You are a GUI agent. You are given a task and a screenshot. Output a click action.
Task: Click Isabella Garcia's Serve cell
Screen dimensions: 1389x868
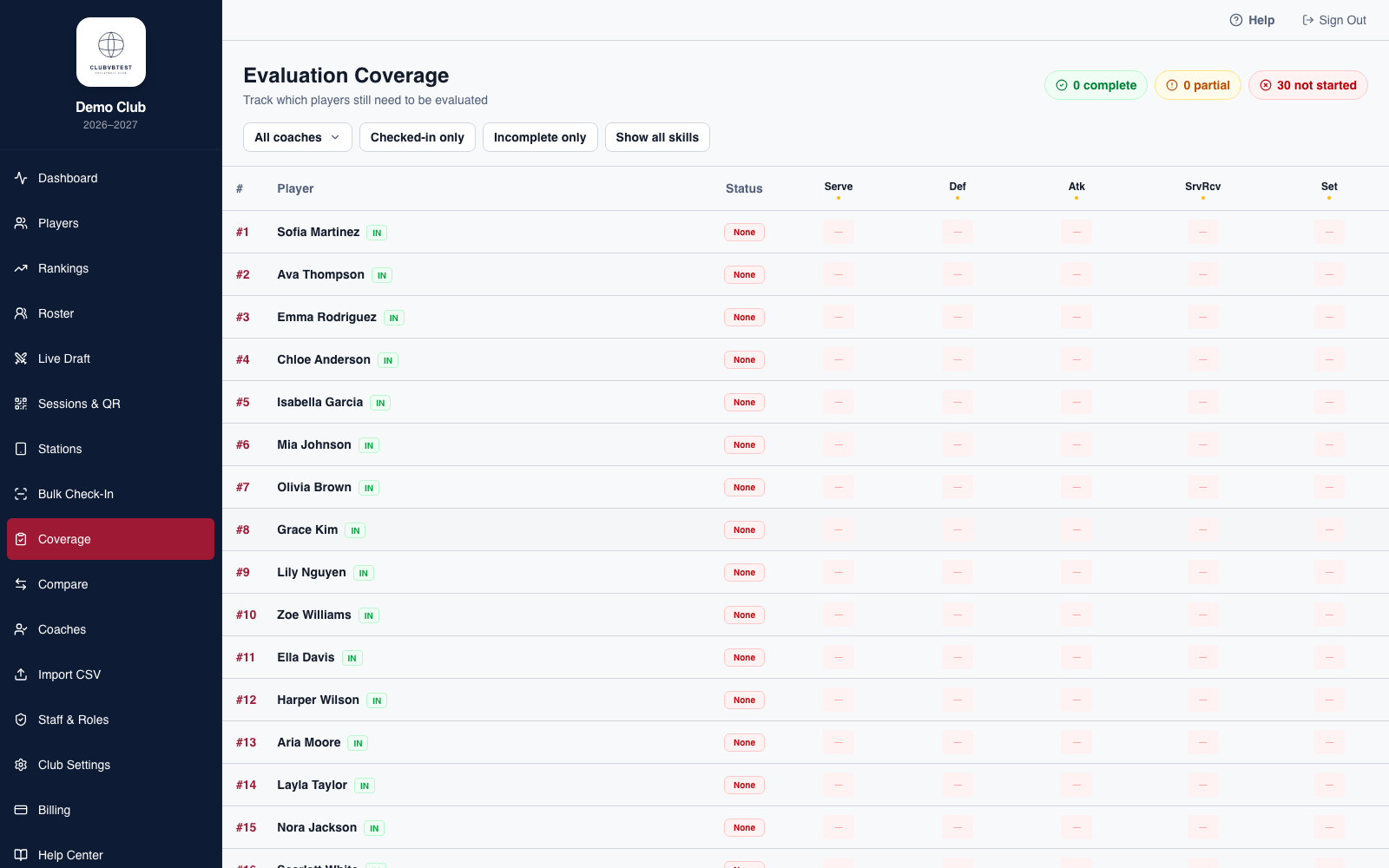[839, 402]
